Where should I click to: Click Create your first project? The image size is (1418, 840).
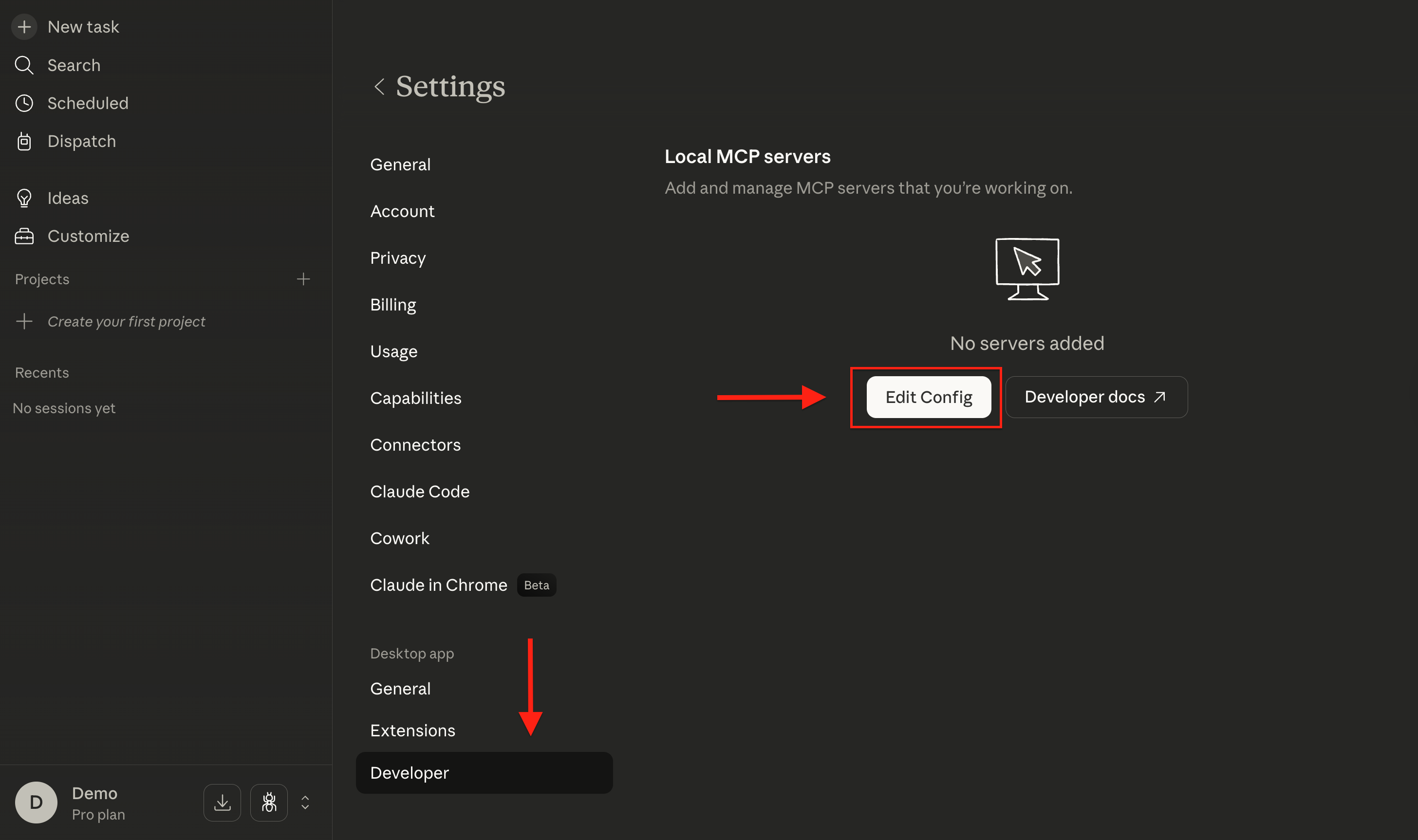coord(126,321)
